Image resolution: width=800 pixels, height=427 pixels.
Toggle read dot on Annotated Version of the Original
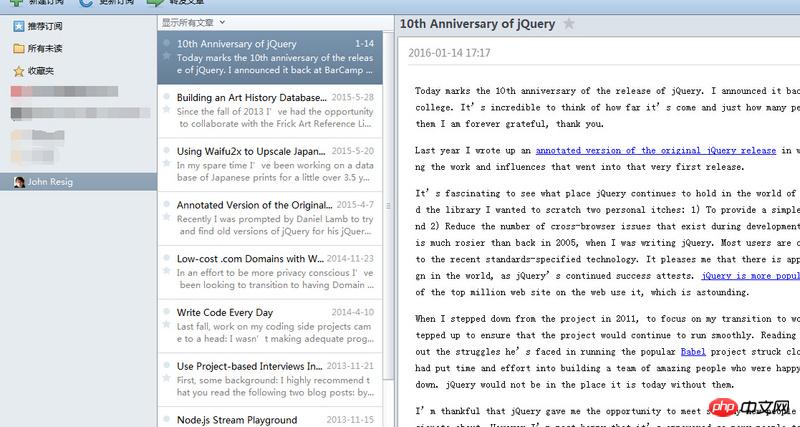(166, 204)
